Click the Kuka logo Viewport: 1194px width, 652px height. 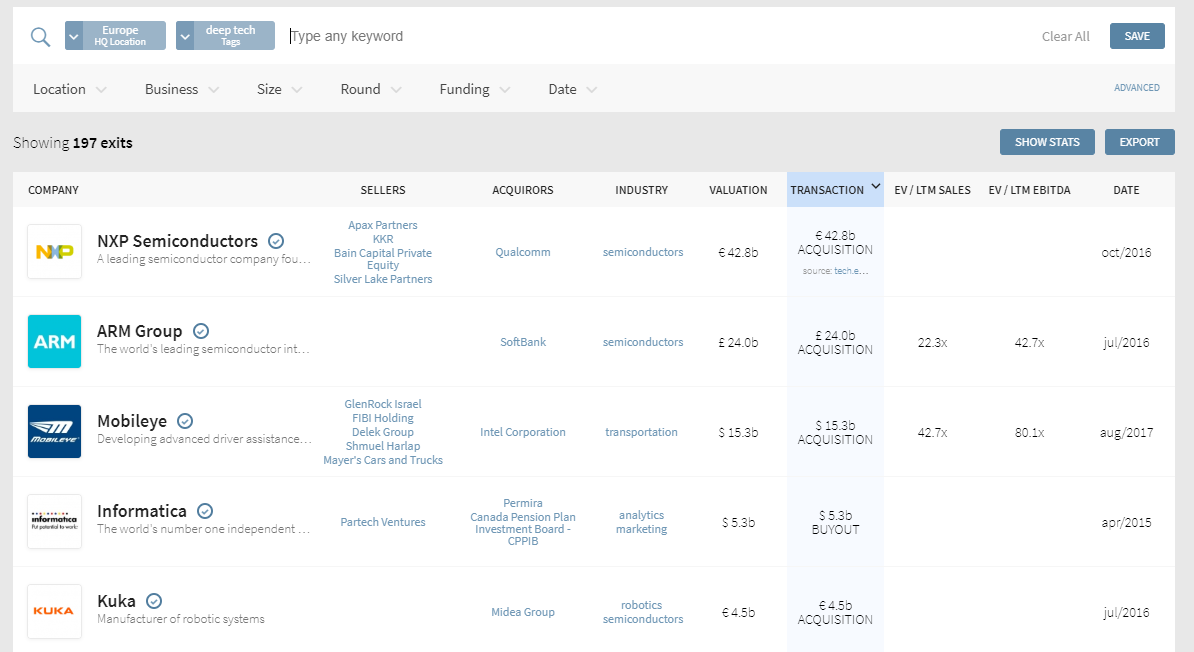(54, 611)
